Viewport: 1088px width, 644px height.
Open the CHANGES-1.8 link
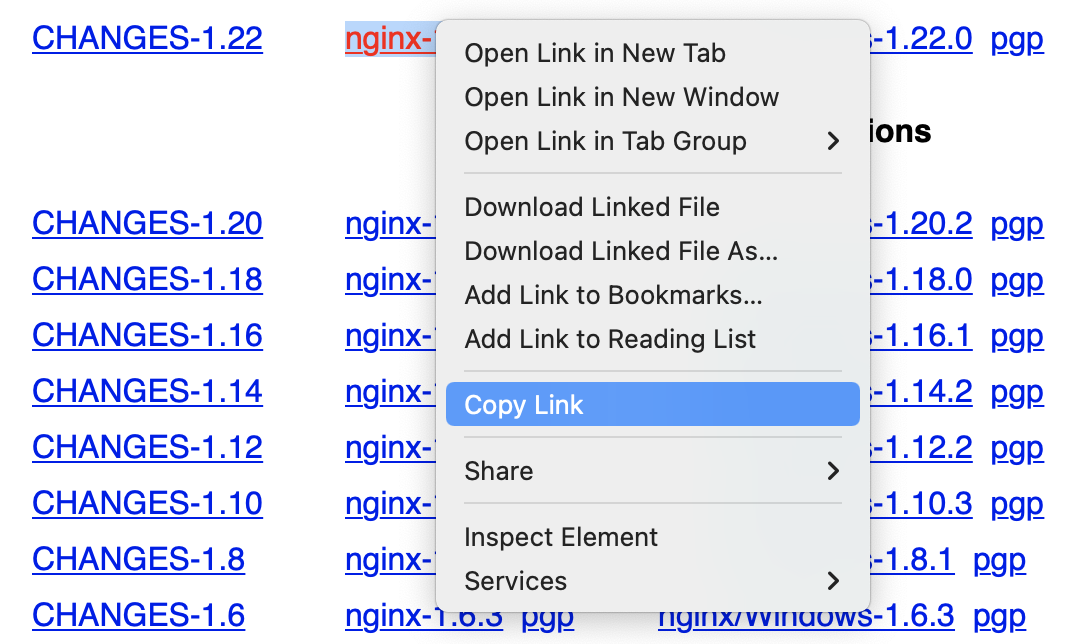pyautogui.click(x=138, y=559)
